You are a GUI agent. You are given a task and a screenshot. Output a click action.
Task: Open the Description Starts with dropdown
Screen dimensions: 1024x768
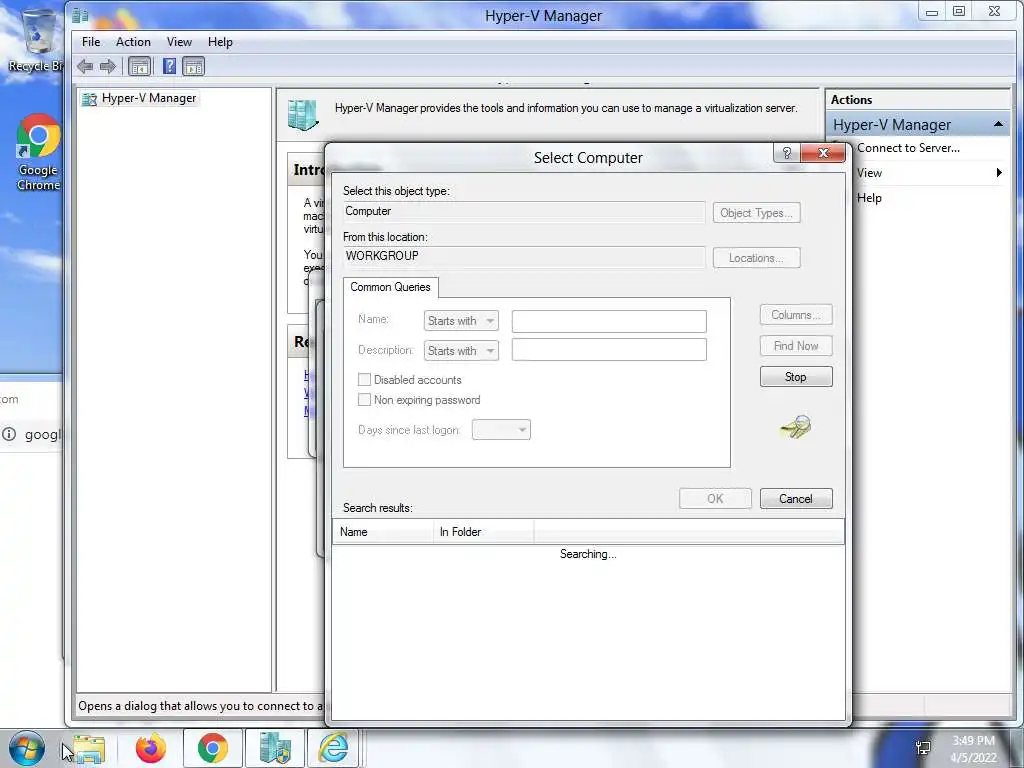pyautogui.click(x=461, y=351)
